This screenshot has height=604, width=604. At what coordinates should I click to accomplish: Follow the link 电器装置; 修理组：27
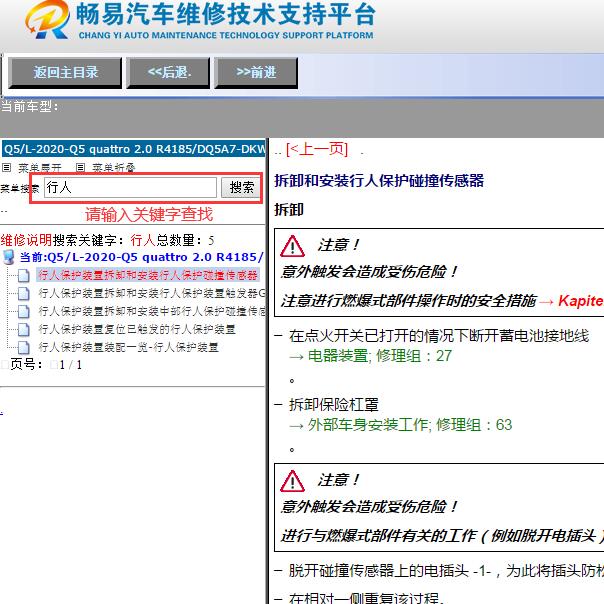380,356
